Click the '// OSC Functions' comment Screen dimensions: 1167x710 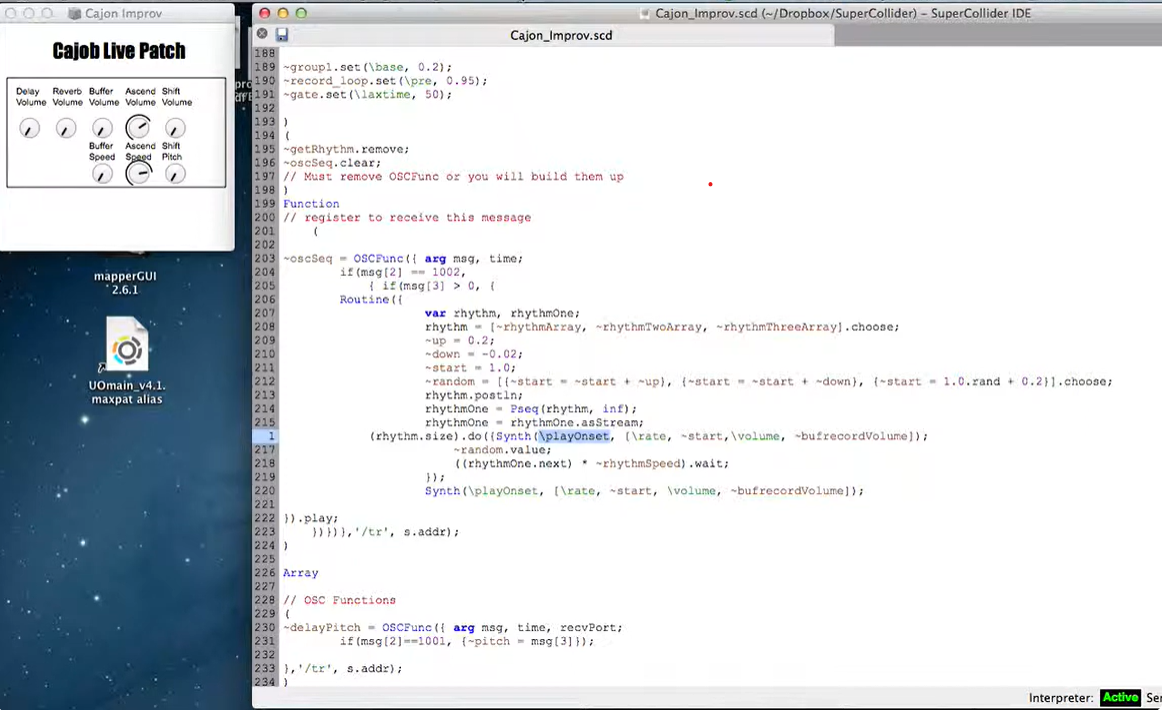tap(339, 600)
